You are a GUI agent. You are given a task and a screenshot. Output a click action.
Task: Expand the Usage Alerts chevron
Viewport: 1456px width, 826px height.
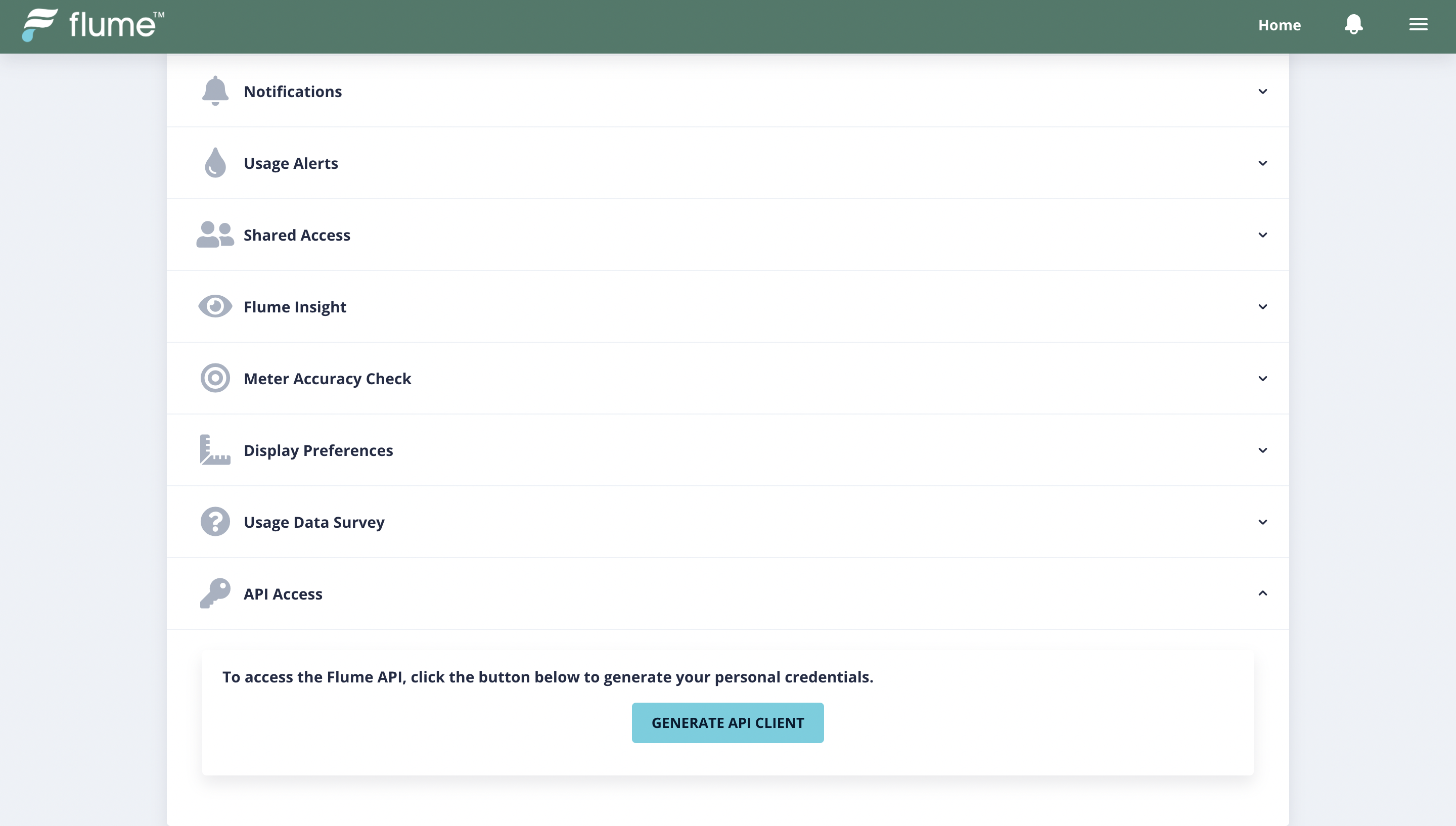click(x=1262, y=163)
